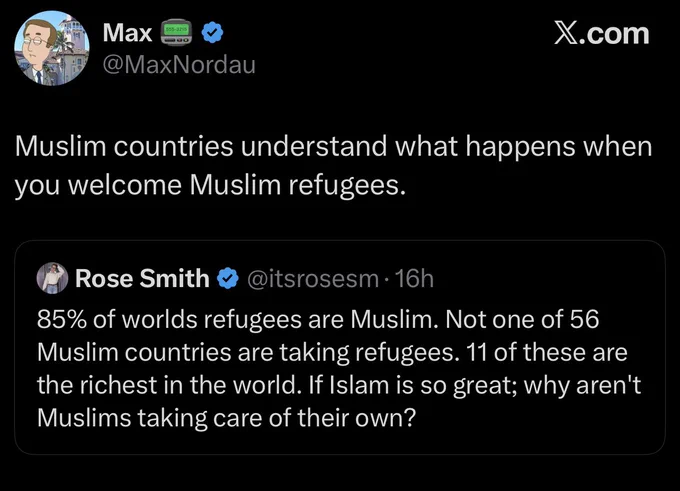Click Max's blue verified checkmark badge
Viewport: 680px width, 491px height.
tap(212, 33)
